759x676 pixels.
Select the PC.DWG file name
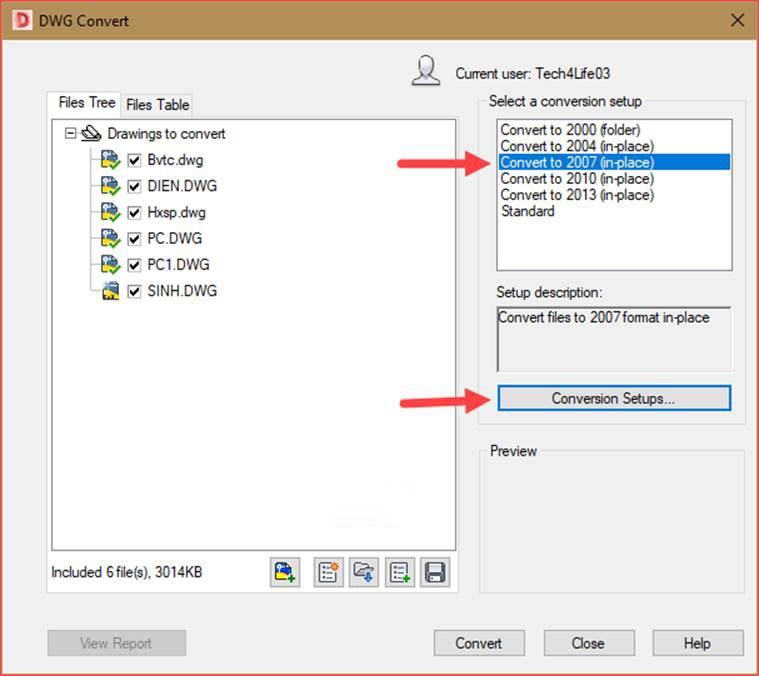tap(175, 239)
